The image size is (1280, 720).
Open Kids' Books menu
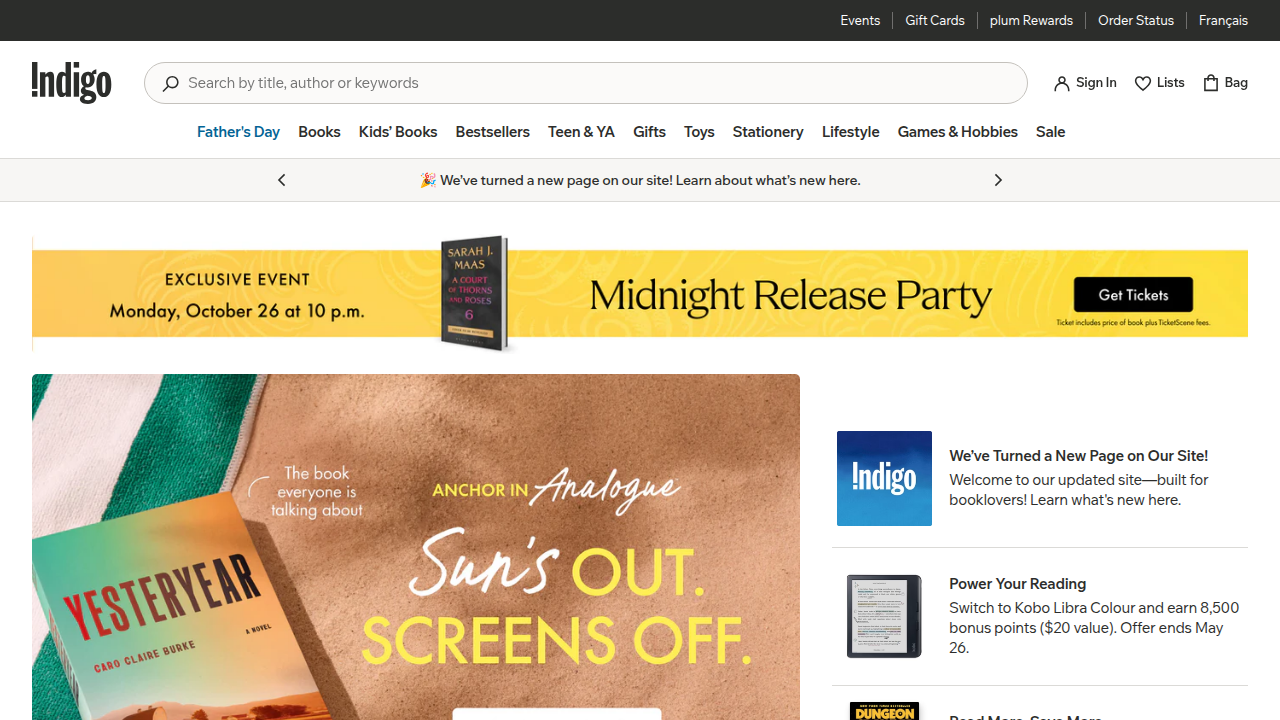tap(398, 132)
